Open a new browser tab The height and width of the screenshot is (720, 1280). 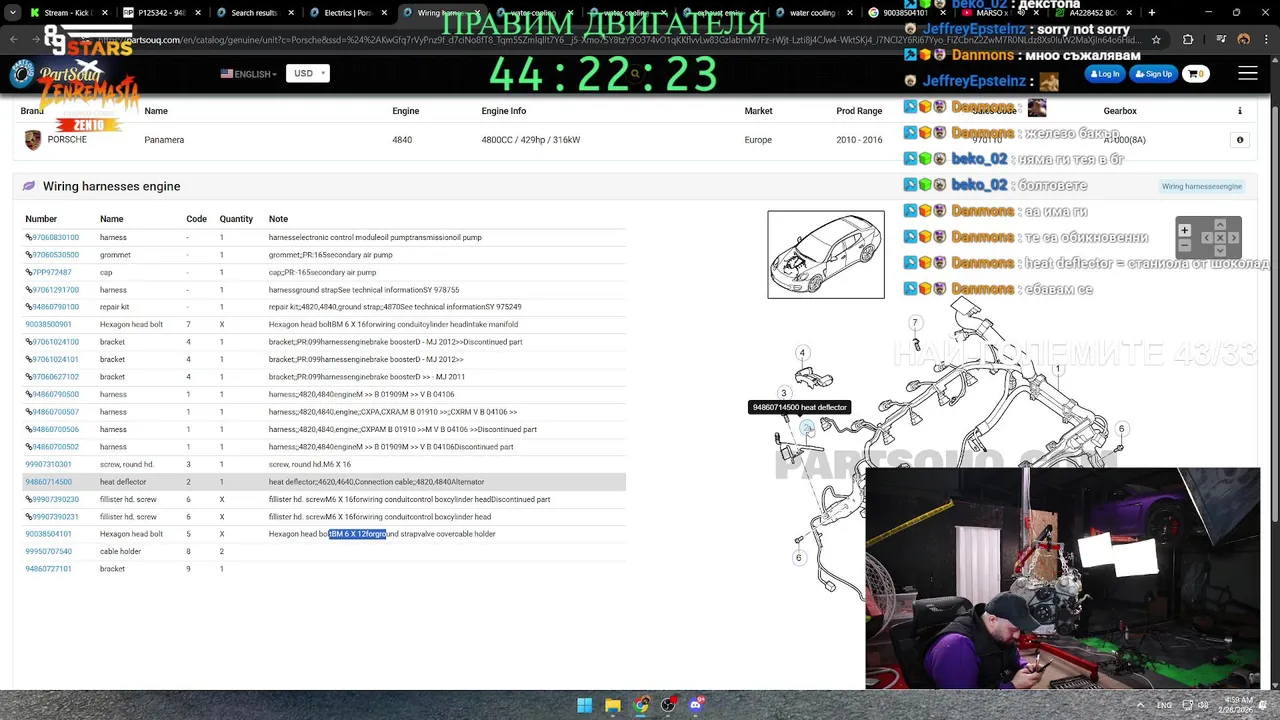pos(1151,13)
